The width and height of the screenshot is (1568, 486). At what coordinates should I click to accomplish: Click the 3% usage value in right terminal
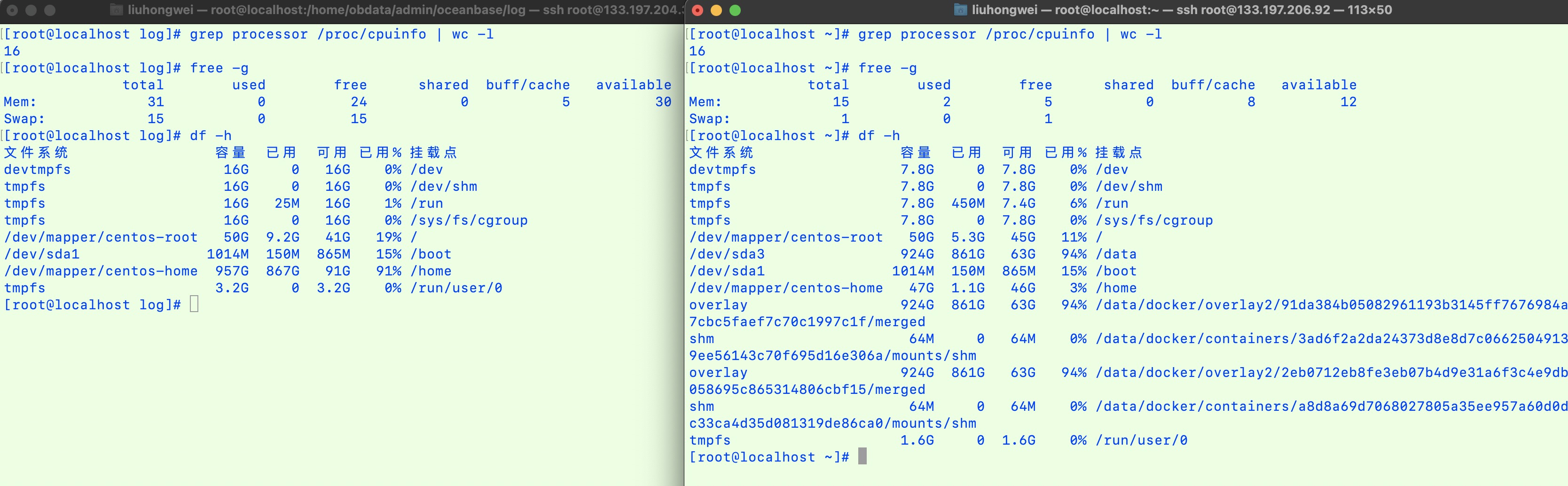click(1078, 288)
